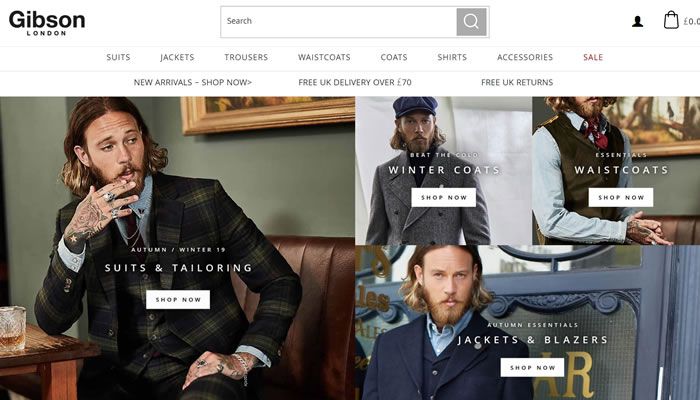Screen dimensions: 700x400
Task: Open the Suits menu
Action: pyautogui.click(x=118, y=57)
